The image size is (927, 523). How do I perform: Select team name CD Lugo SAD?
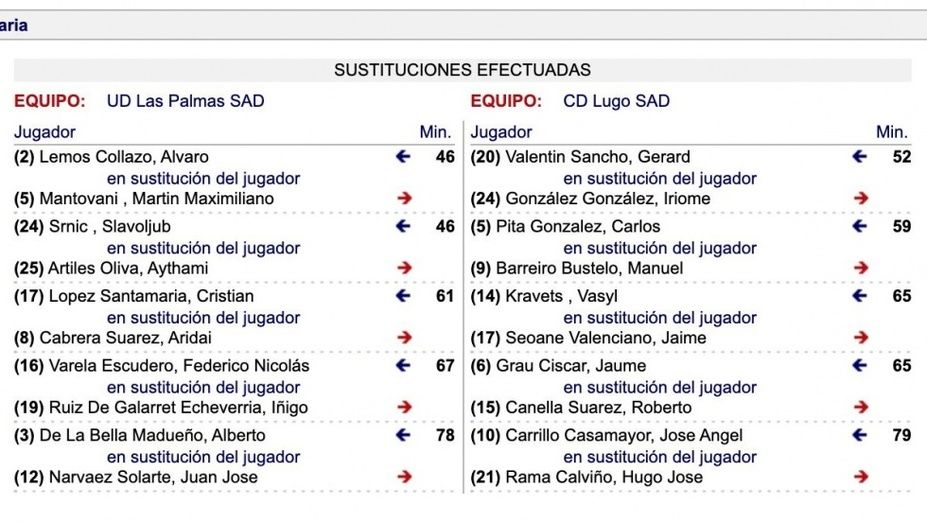pos(616,101)
